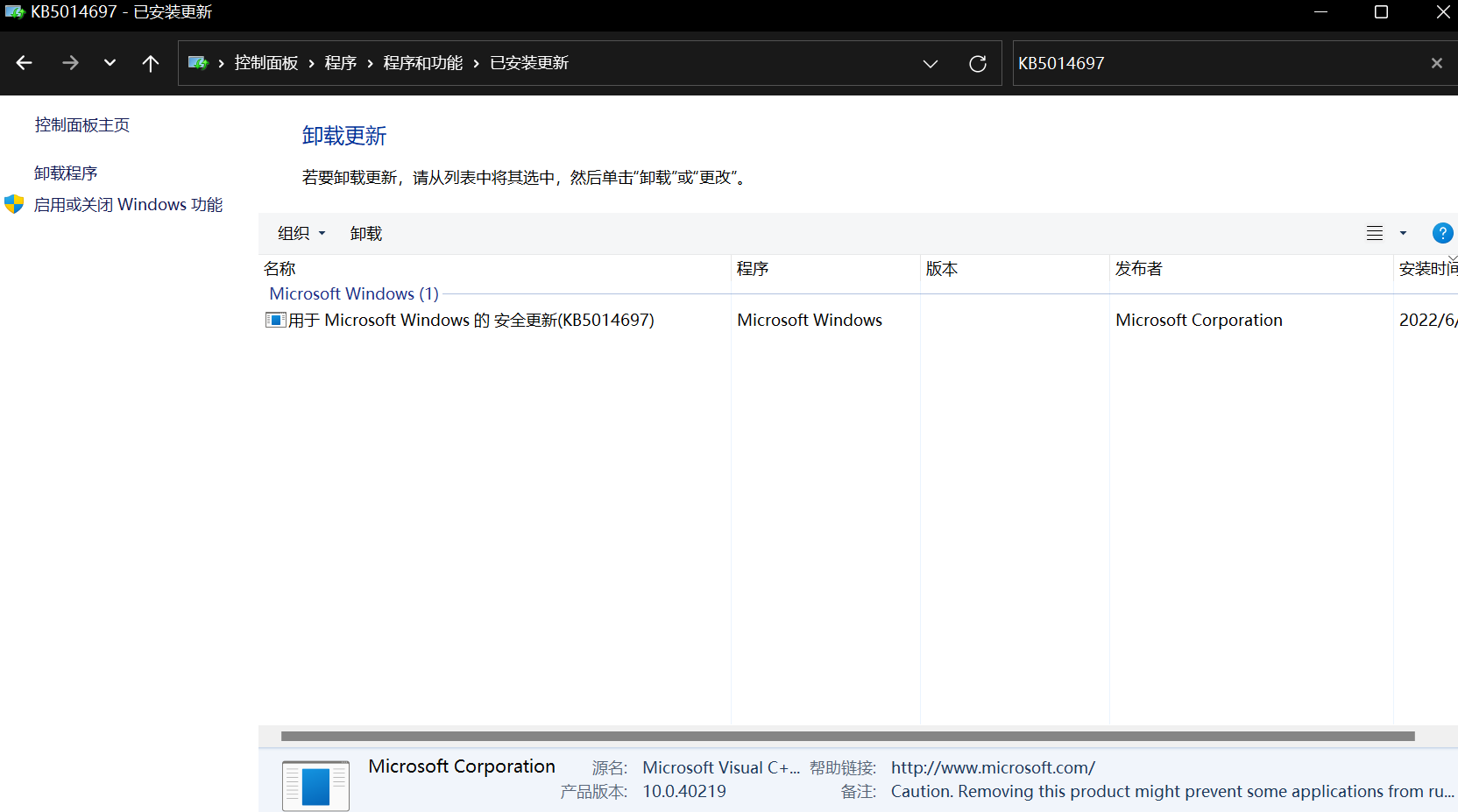Open 启用或关闭 Windows 功能 link
Screen dimensions: 1458x812
(128, 205)
